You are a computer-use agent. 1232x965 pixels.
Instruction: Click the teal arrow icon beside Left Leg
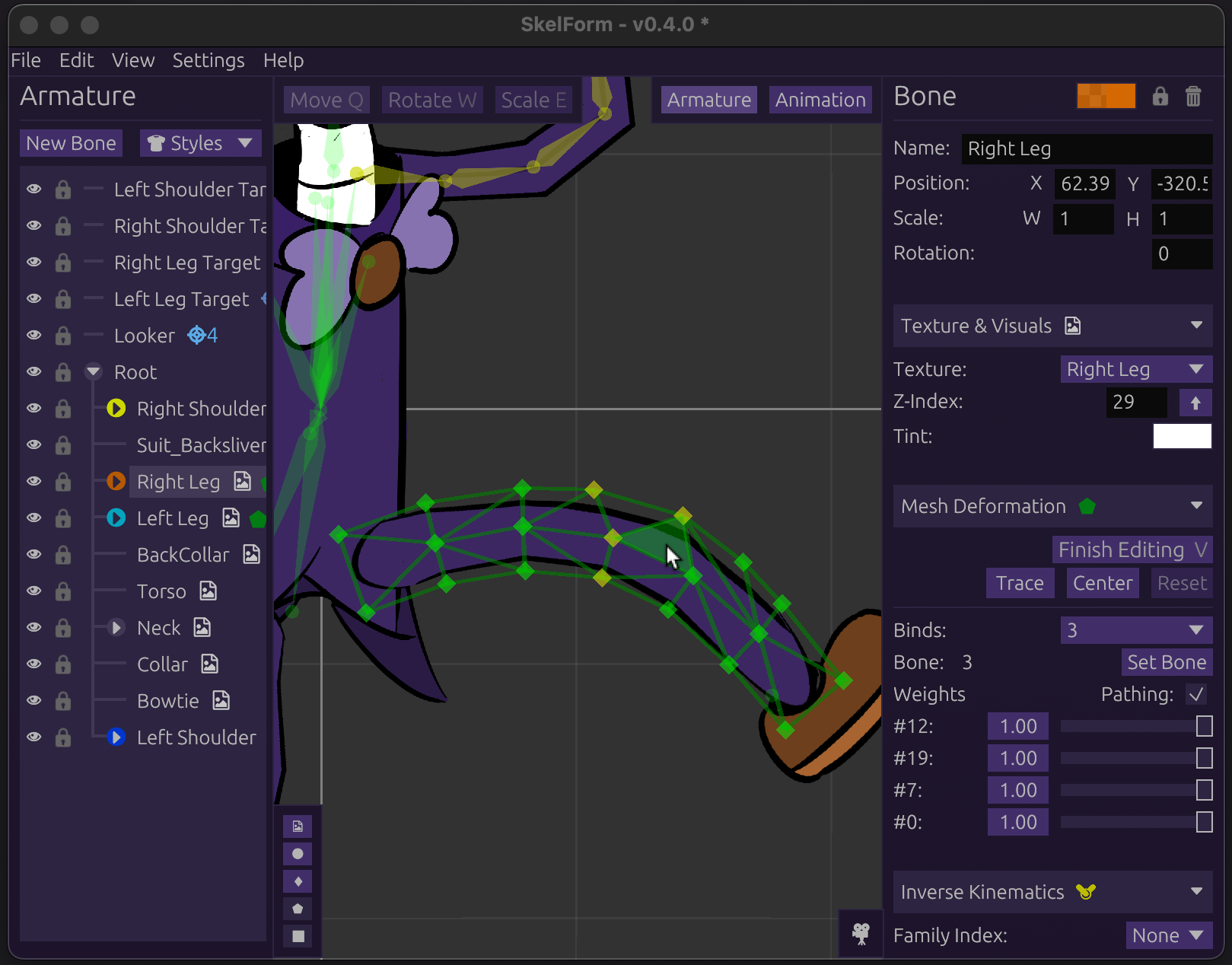point(116,518)
